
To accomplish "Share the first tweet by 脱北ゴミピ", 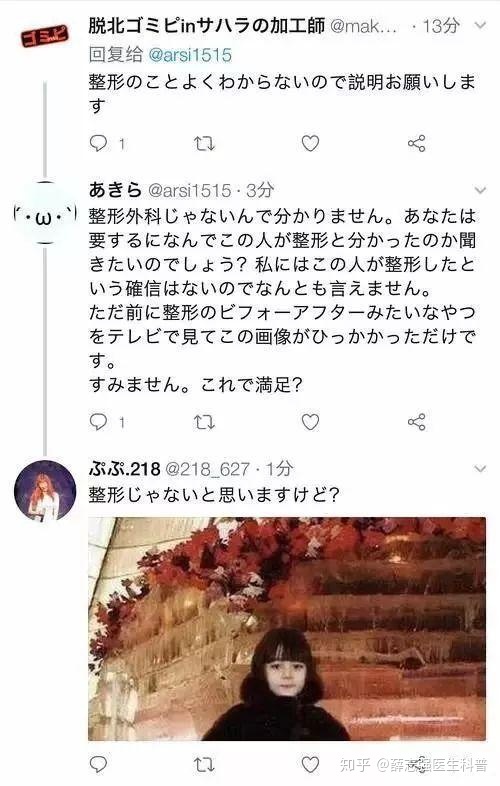I will [417, 143].
